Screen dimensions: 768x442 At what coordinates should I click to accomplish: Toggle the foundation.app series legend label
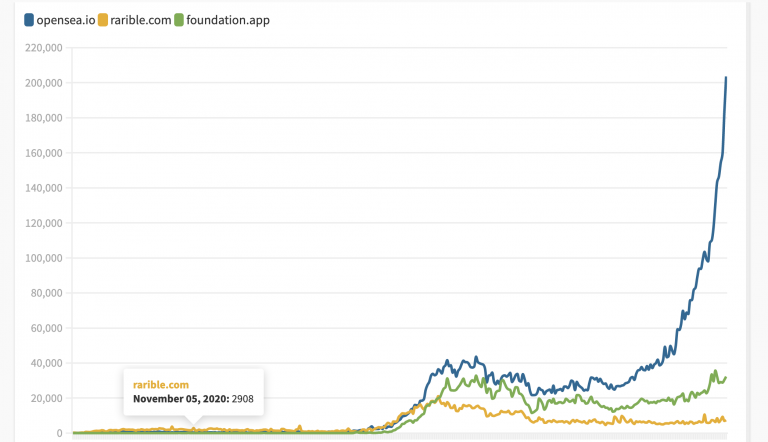228,19
